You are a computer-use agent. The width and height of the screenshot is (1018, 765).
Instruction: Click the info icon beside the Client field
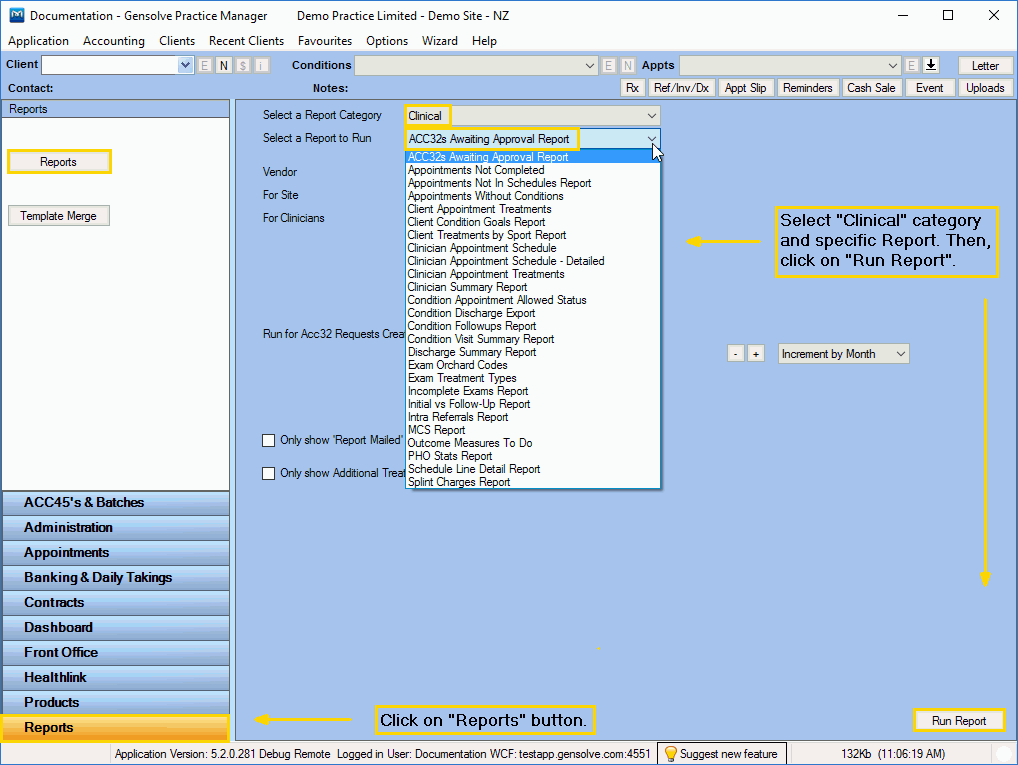point(262,65)
